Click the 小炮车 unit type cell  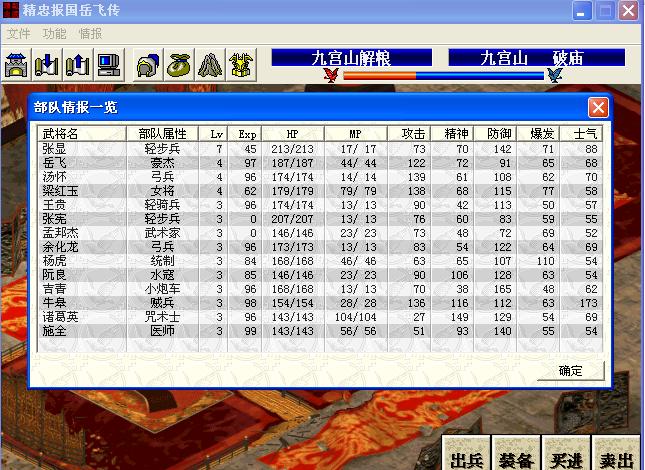pyautogui.click(x=162, y=289)
